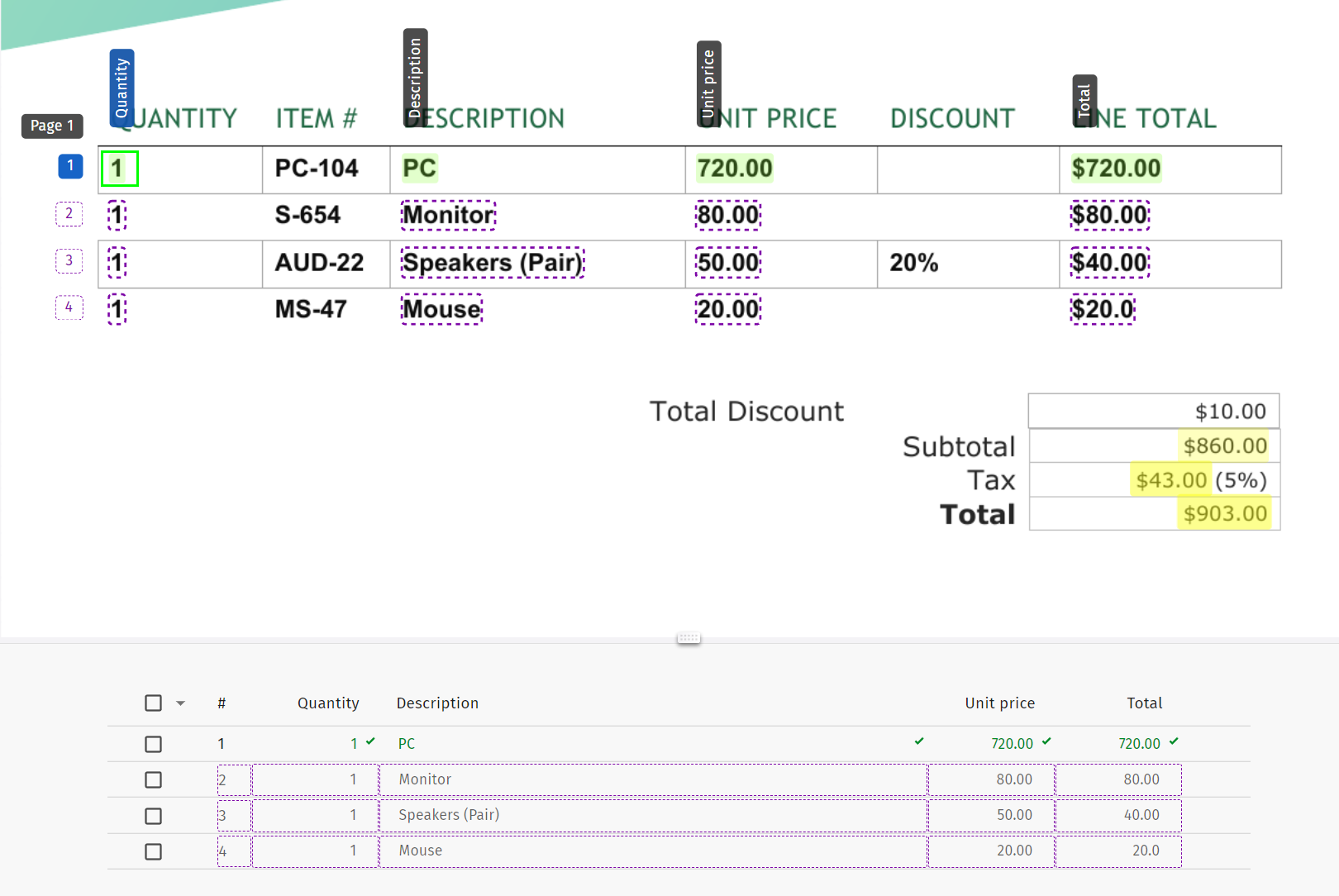Screen dimensions: 1339x896
Task: Click the checkmark next to unit price 720.00
Action: coord(1046,741)
